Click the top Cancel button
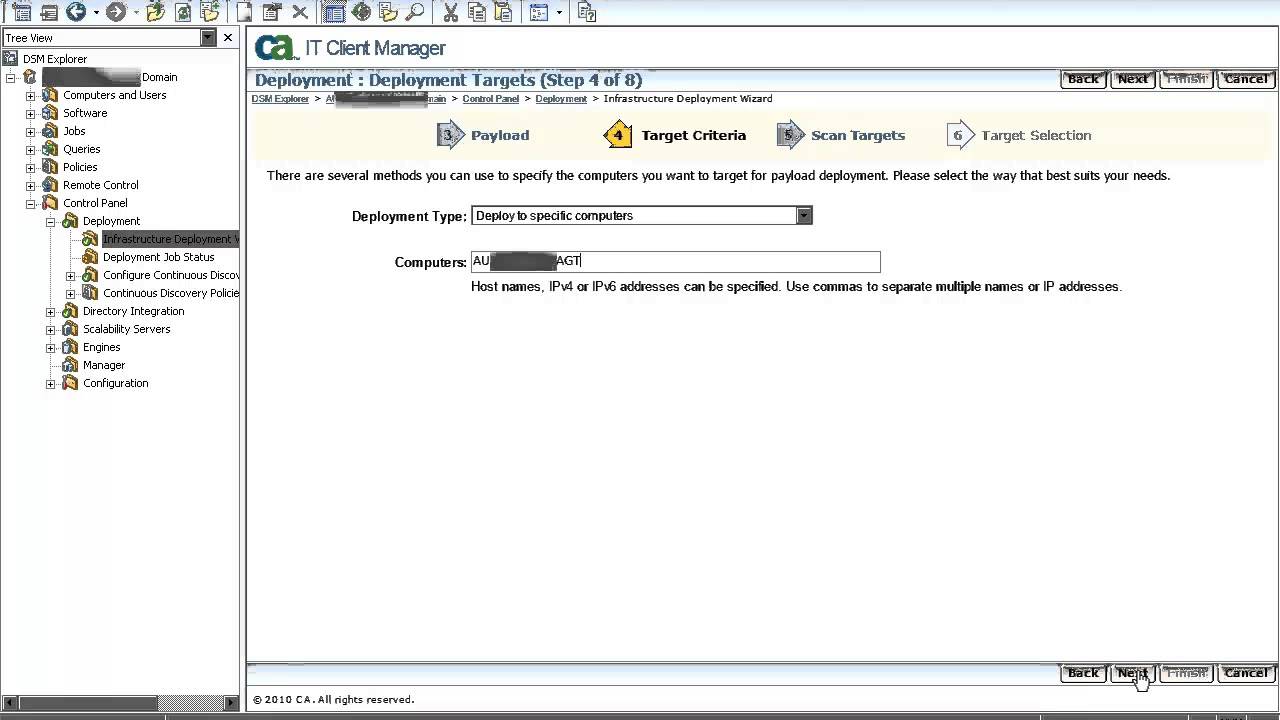 click(1246, 79)
